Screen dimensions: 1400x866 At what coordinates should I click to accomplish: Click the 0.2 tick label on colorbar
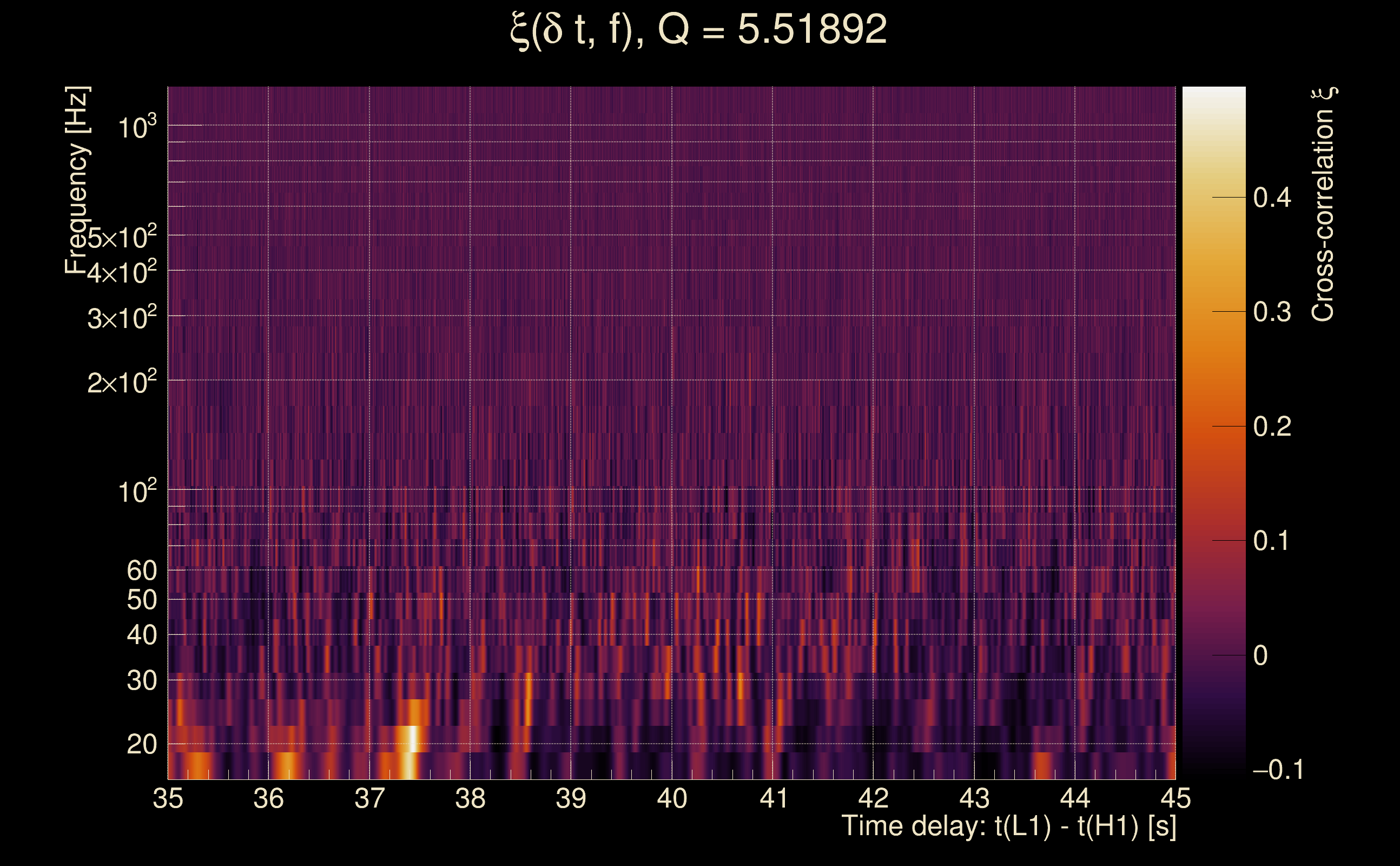pos(1272,427)
